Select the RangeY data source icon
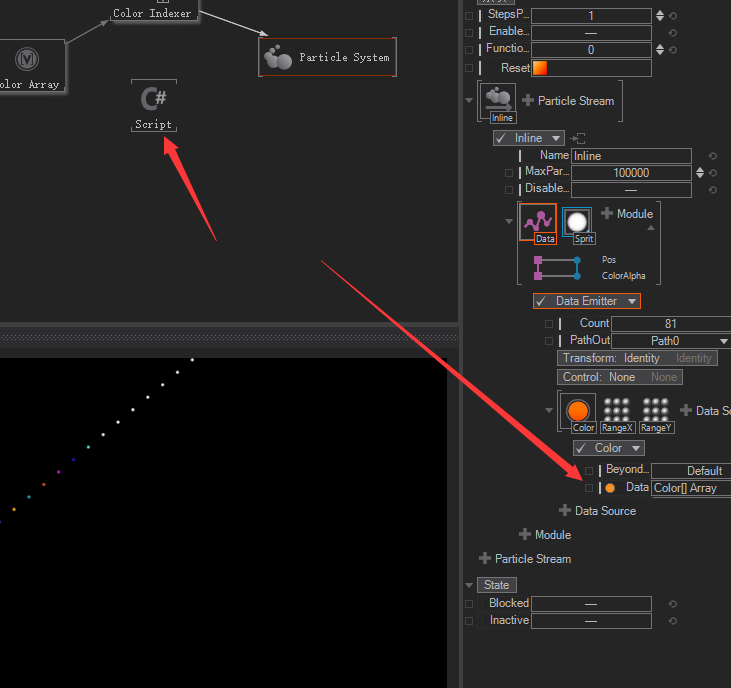Viewport: 731px width, 688px height. pyautogui.click(x=656, y=413)
